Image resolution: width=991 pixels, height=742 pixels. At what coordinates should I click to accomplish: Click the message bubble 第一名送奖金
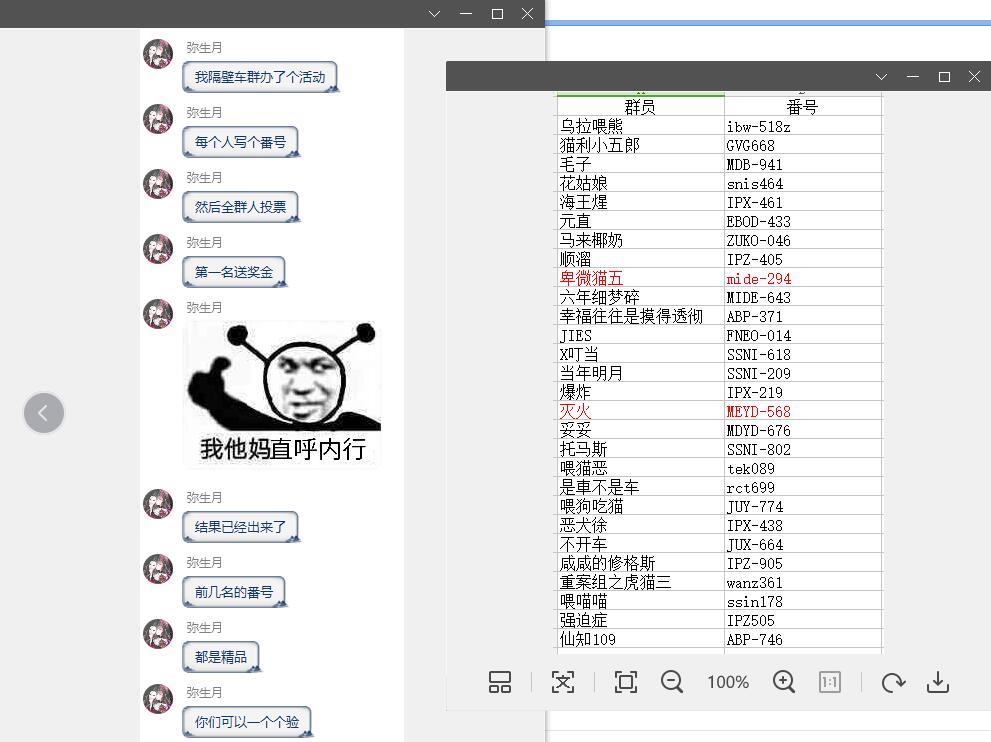pyautogui.click(x=234, y=272)
